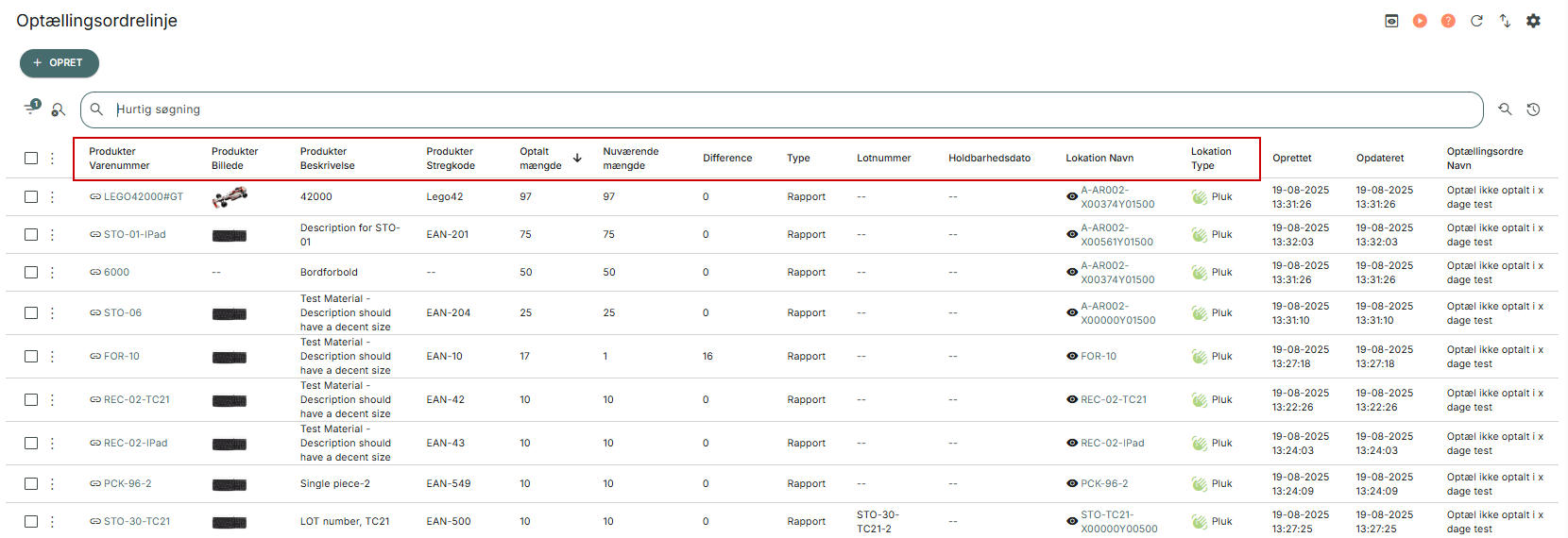Click the Pluk type icon in STO-06 row
The height and width of the screenshot is (538, 1568).
(1200, 313)
